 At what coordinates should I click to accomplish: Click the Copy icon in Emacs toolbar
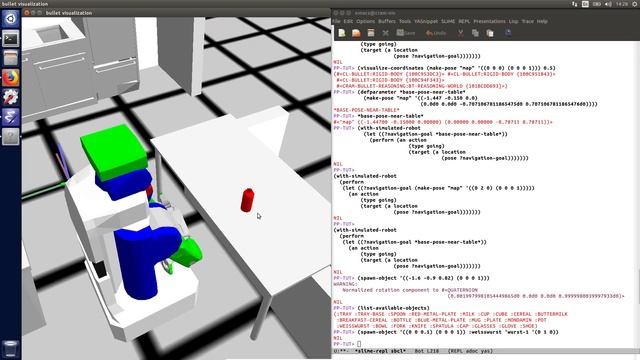[475, 33]
